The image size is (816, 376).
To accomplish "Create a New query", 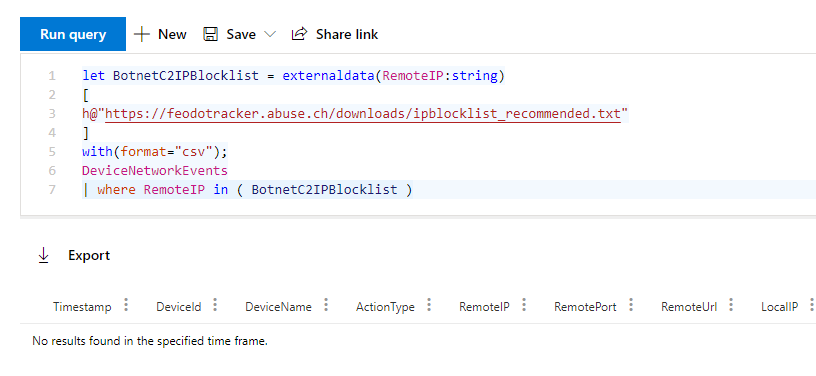I will tap(160, 34).
